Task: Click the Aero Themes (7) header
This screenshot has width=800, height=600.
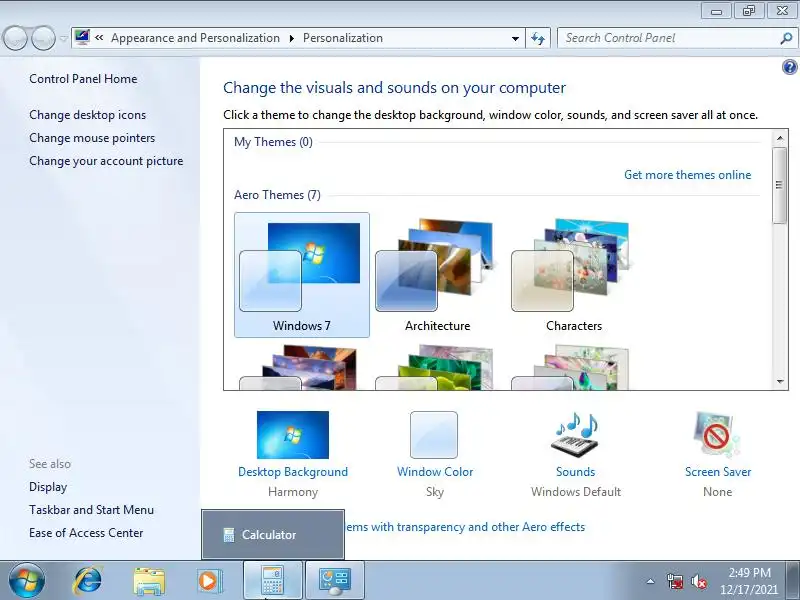Action: [278, 195]
